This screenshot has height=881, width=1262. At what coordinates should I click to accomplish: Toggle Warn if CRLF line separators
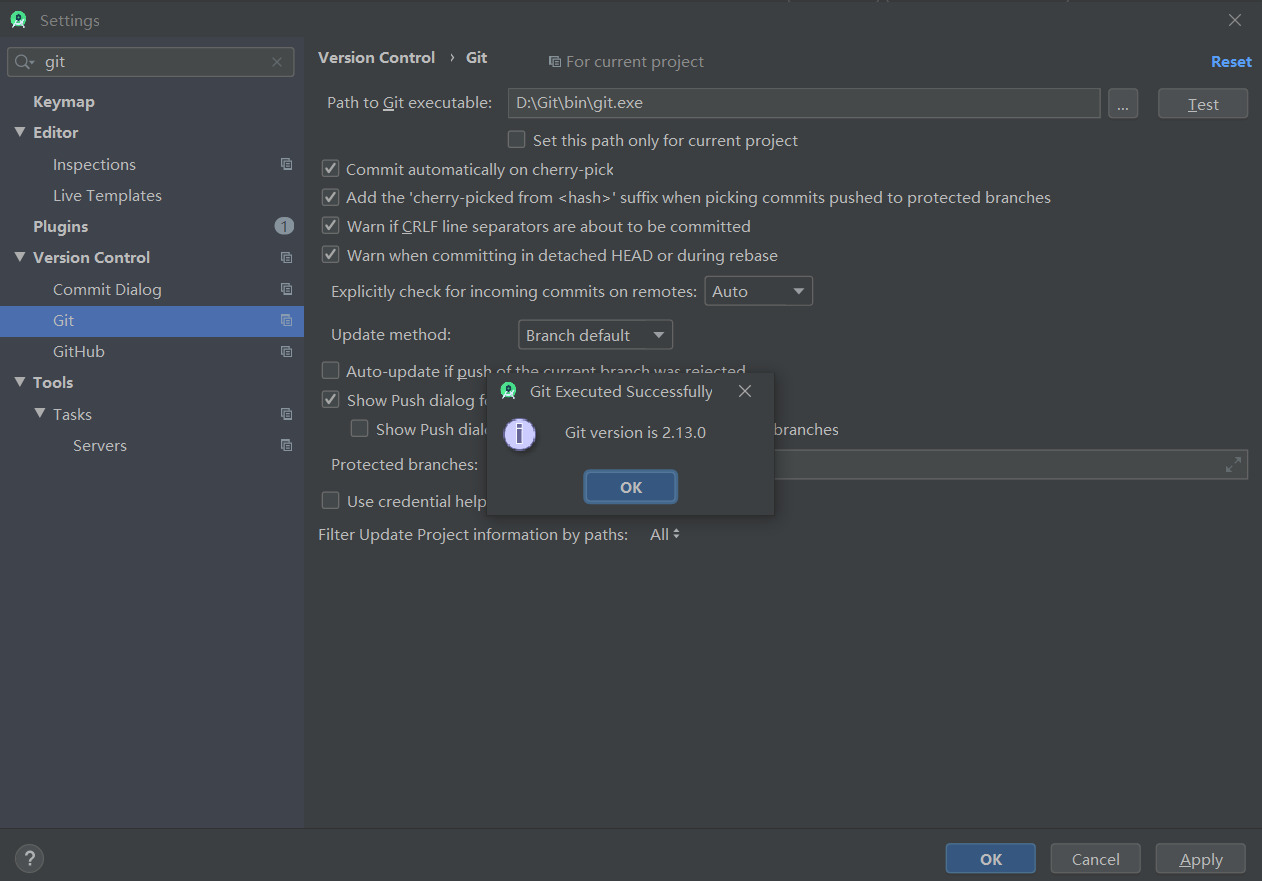pyautogui.click(x=330, y=227)
